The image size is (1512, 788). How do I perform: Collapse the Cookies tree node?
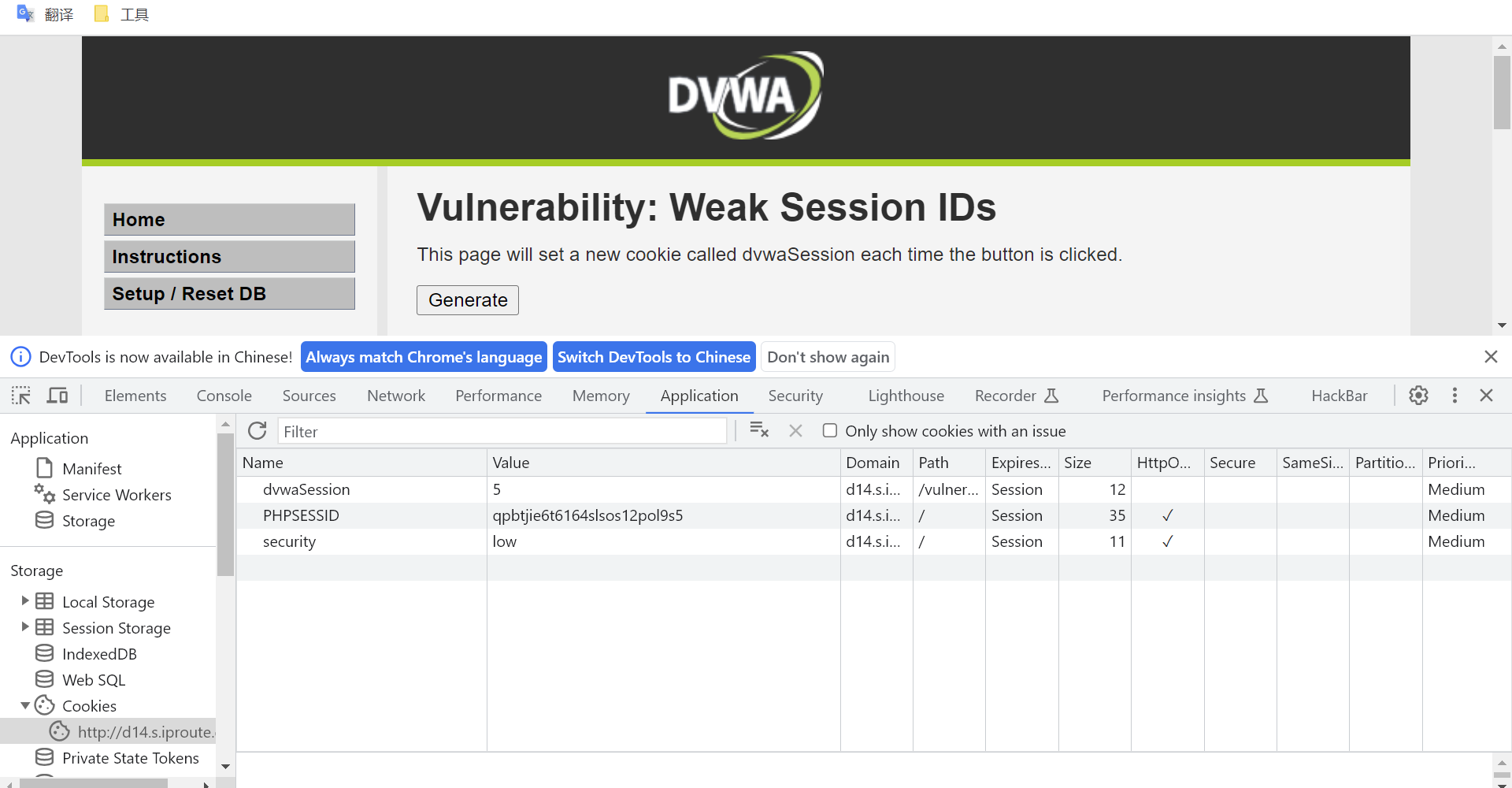pos(25,705)
